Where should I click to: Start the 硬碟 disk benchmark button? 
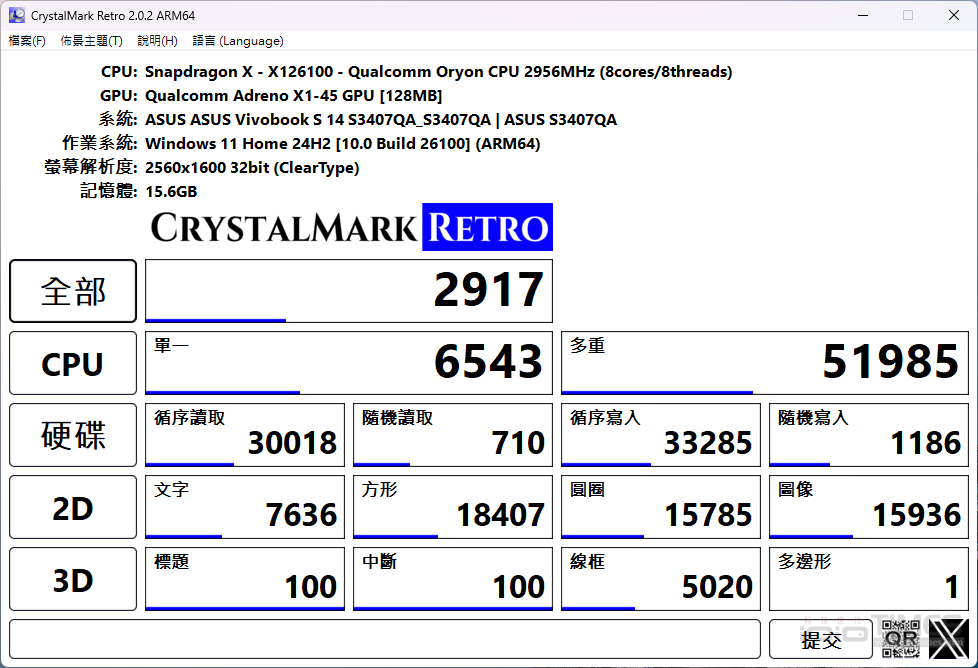coord(73,435)
